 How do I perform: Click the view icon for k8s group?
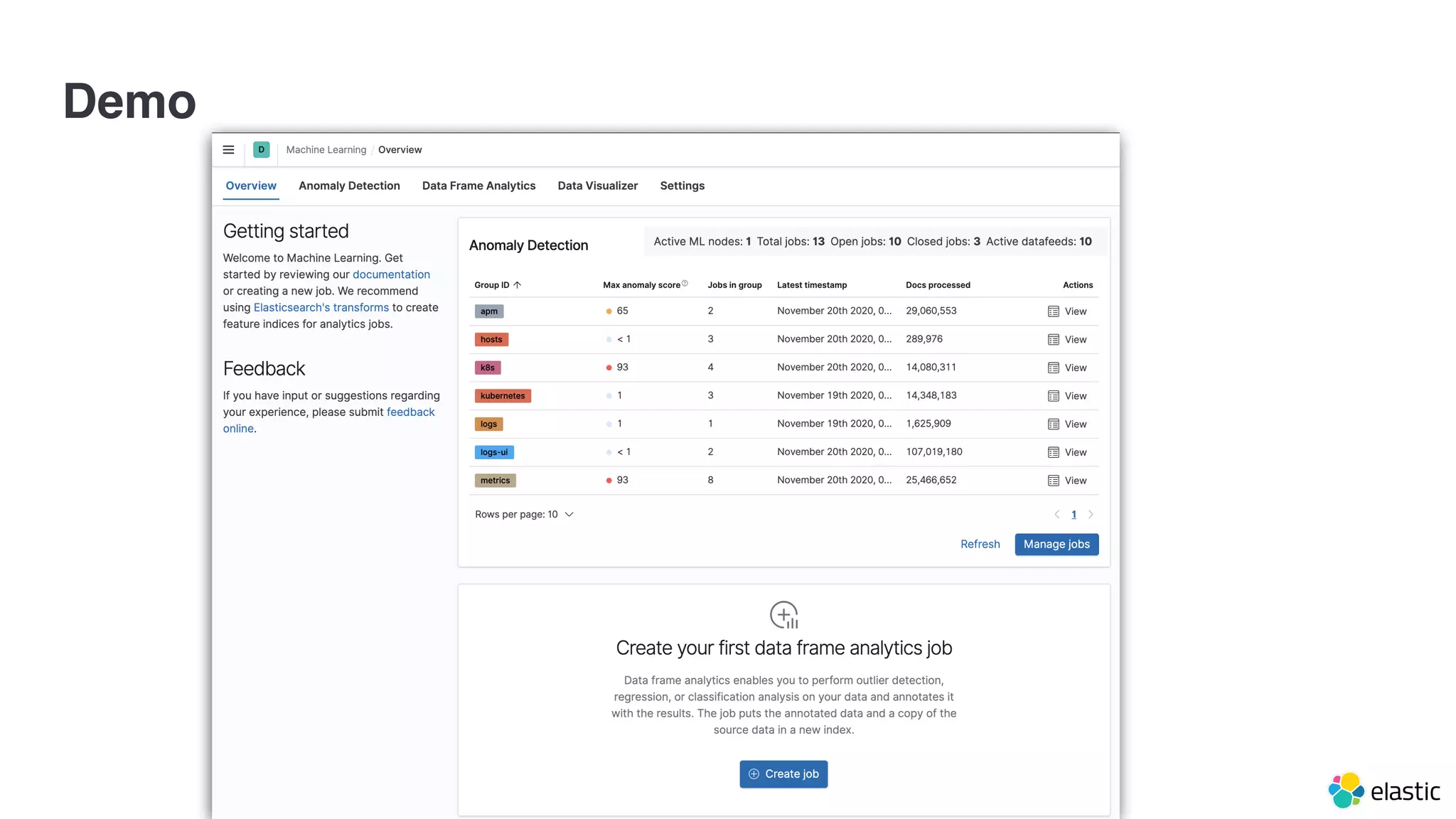point(1053,368)
